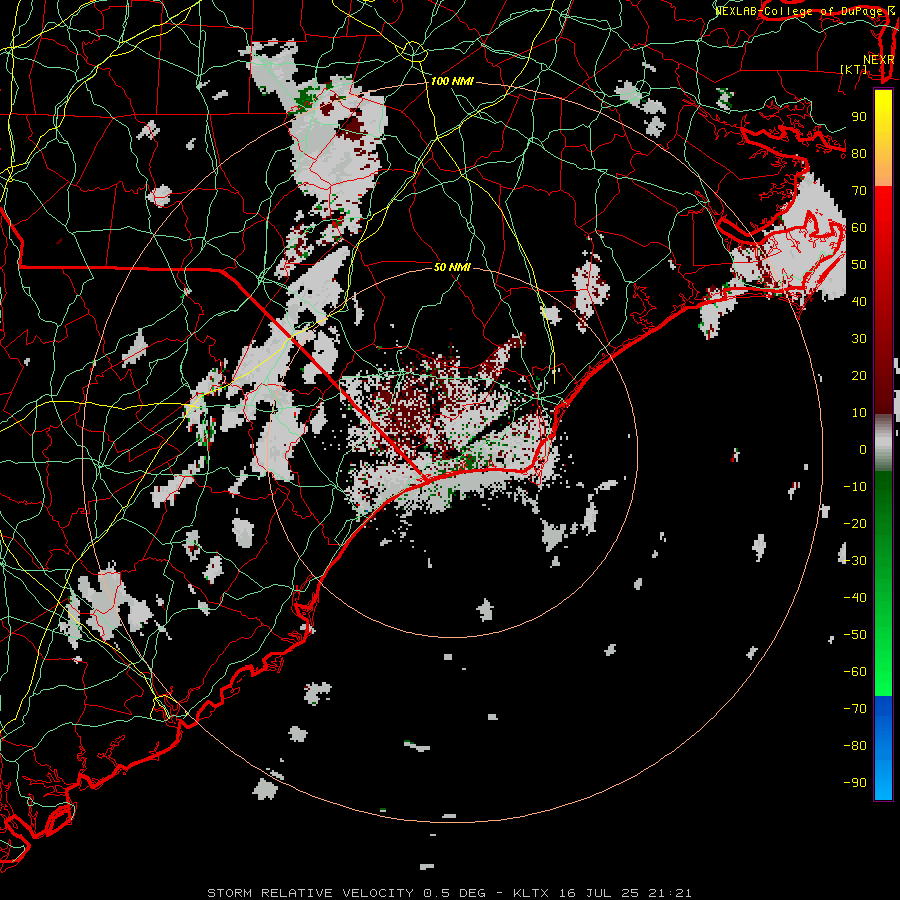Click the "50 NMI" range ring label
The image size is (900, 900).
(x=452, y=267)
